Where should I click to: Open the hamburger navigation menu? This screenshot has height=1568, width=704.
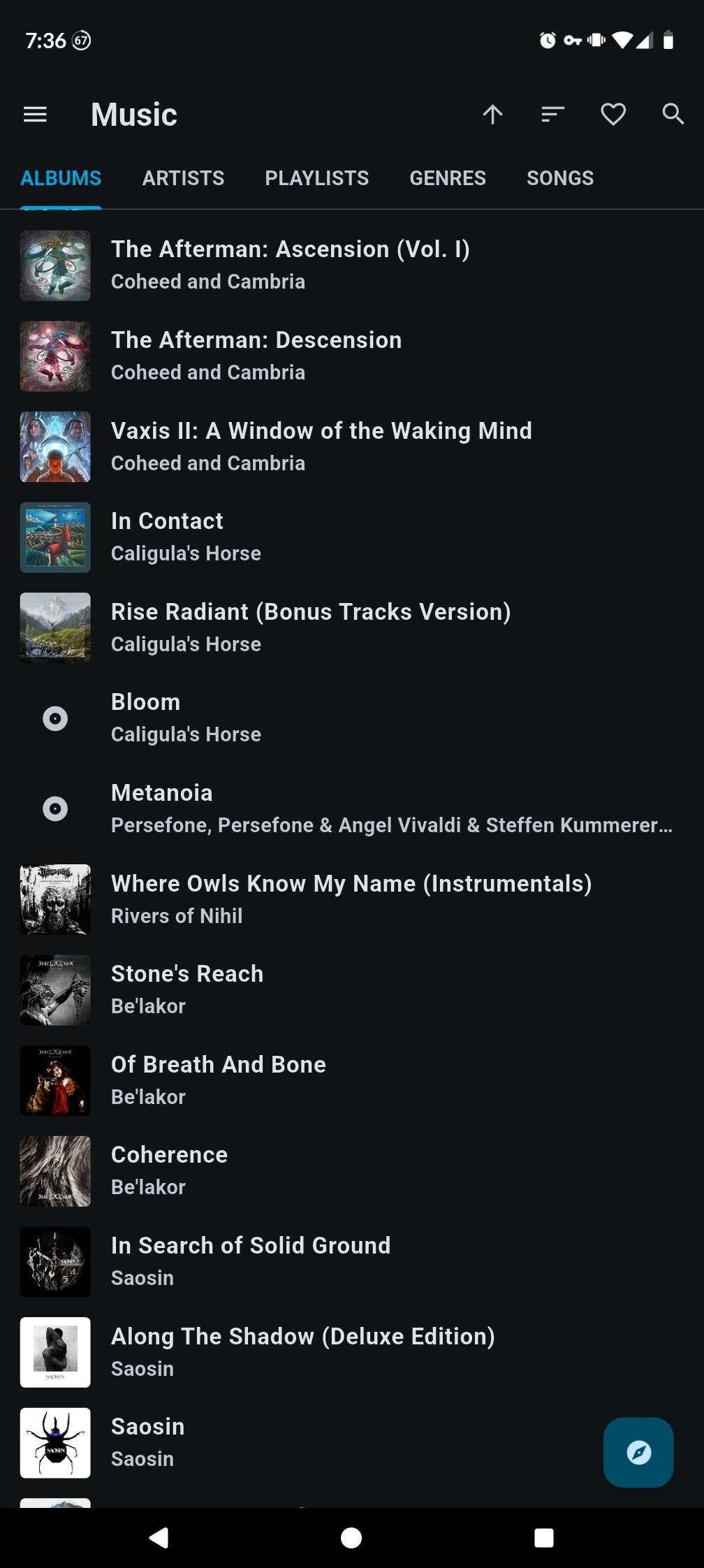35,115
